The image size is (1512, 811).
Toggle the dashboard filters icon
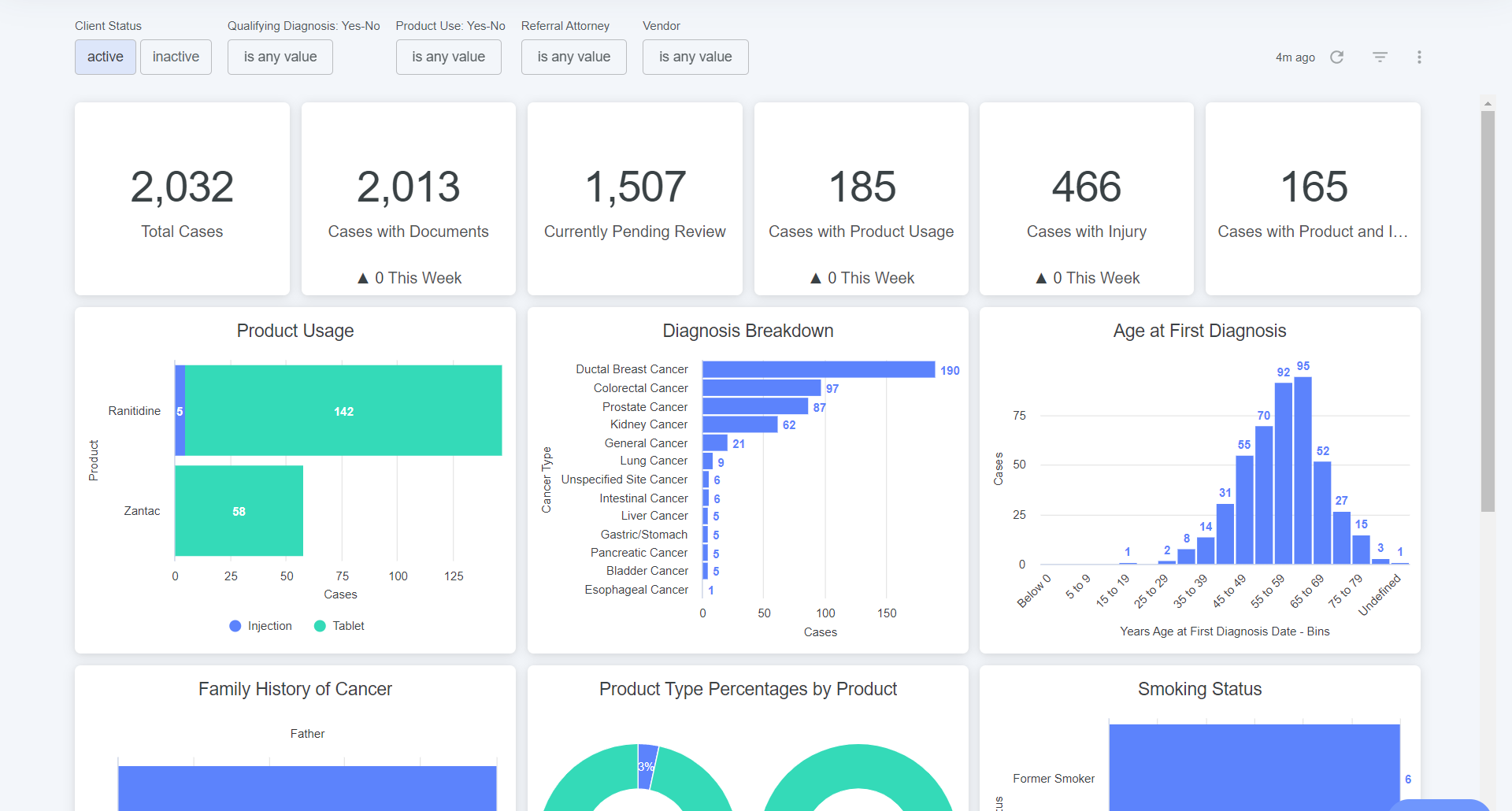(x=1380, y=57)
